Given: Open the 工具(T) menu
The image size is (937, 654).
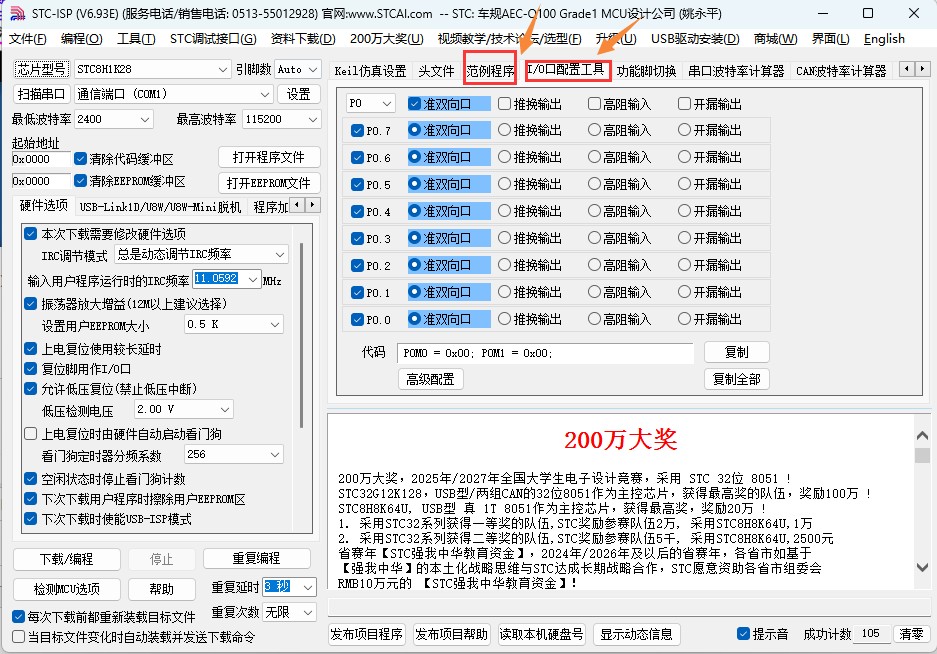Looking at the screenshot, I should pos(136,39).
